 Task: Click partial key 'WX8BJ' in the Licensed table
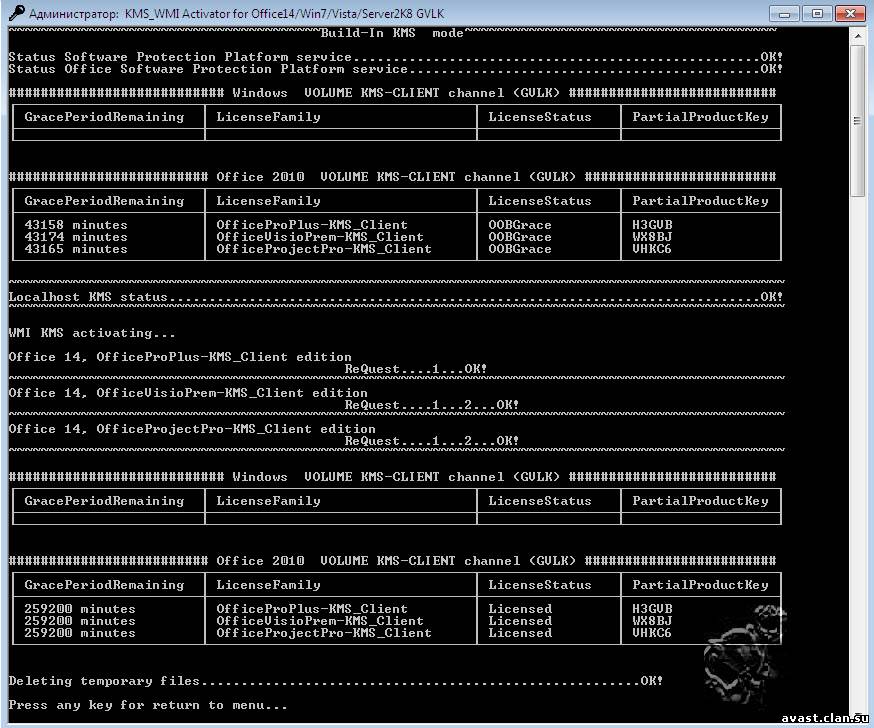pyautogui.click(x=652, y=621)
